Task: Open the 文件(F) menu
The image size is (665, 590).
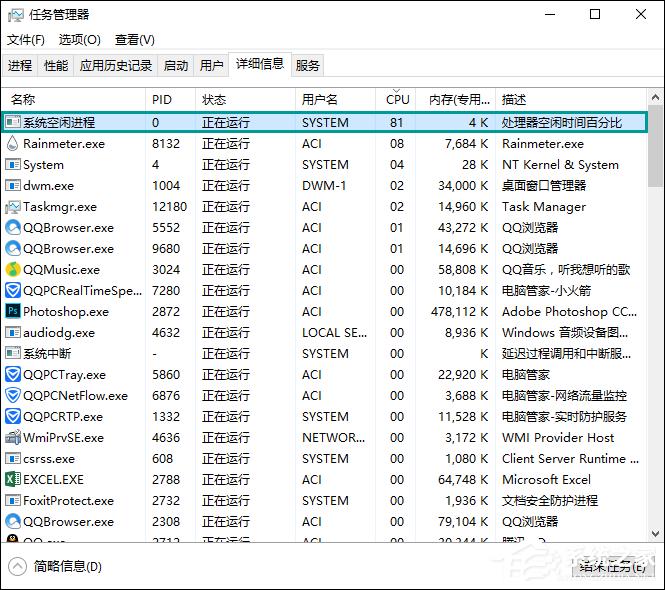Action: coord(26,40)
